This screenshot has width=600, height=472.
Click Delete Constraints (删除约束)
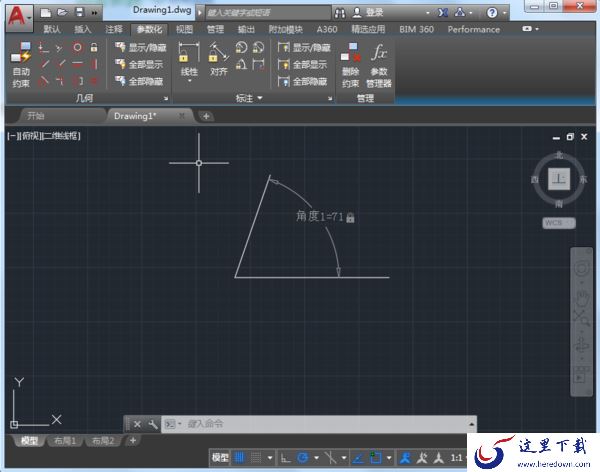tap(351, 65)
